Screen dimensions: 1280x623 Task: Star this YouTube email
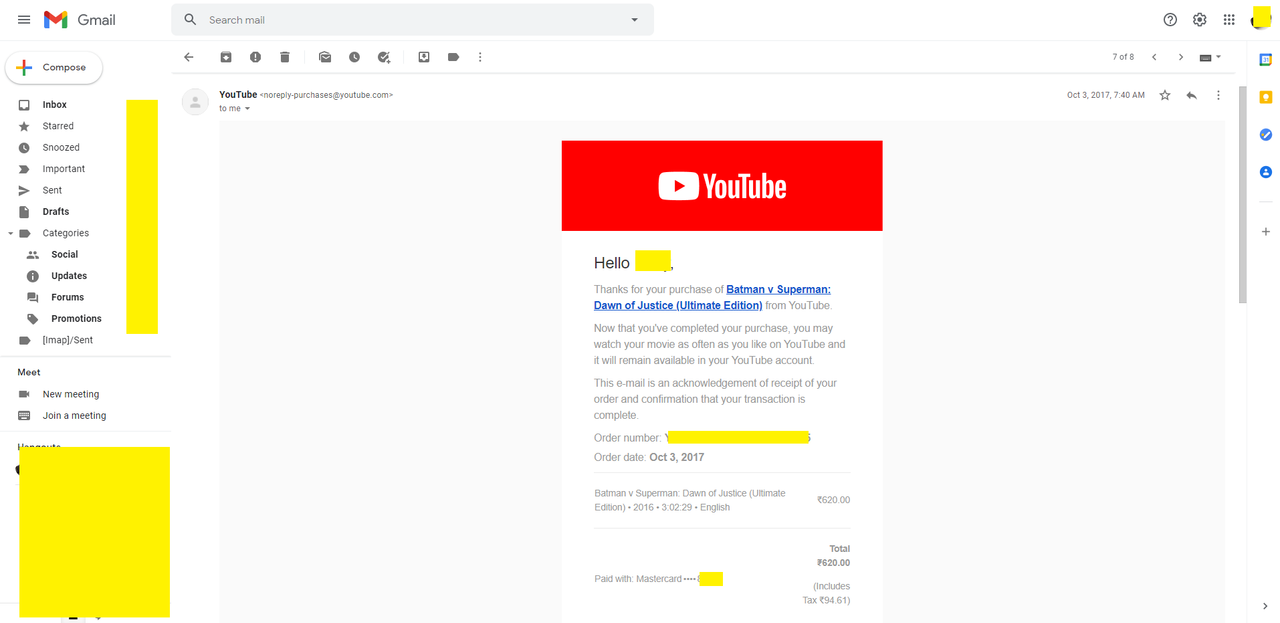click(x=1165, y=95)
